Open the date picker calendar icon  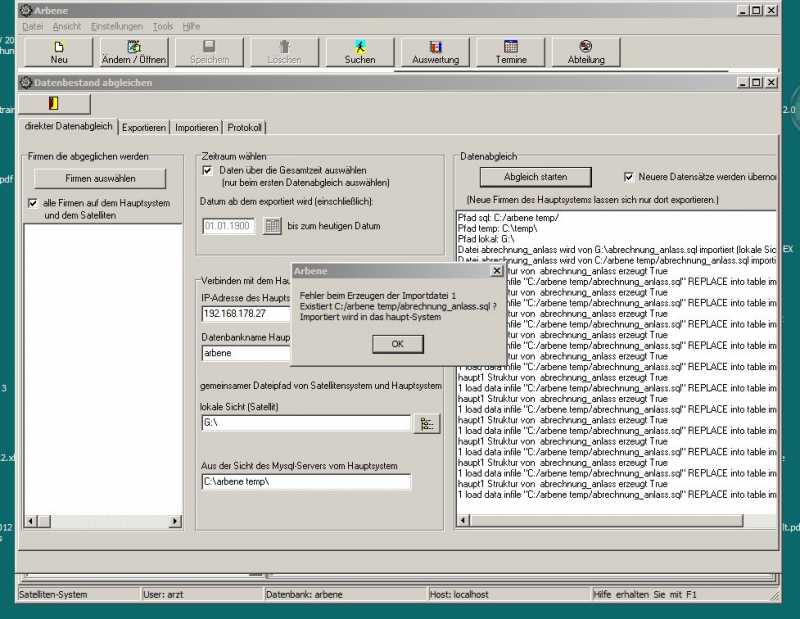pyautogui.click(x=273, y=226)
